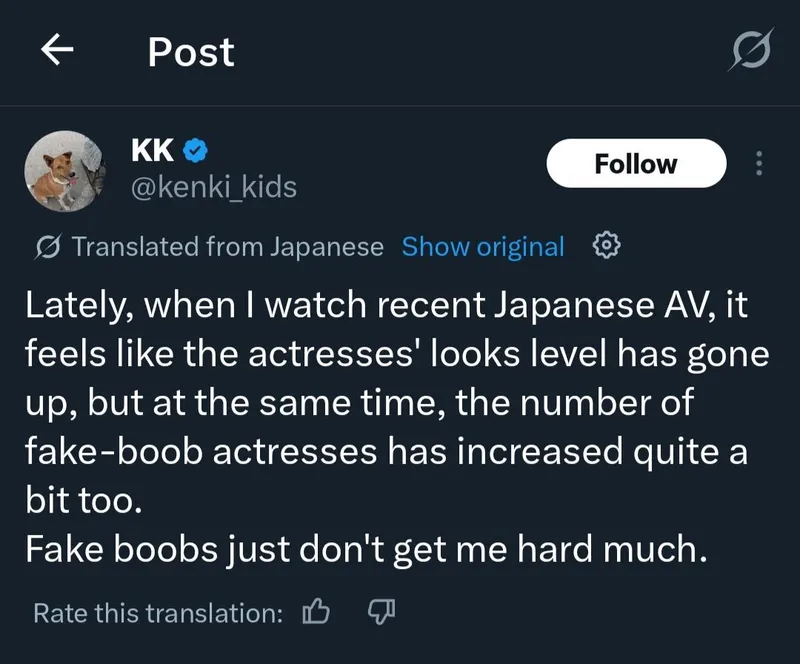Click the short 'bit too.' line
The image size is (800, 664).
[x=85, y=501]
